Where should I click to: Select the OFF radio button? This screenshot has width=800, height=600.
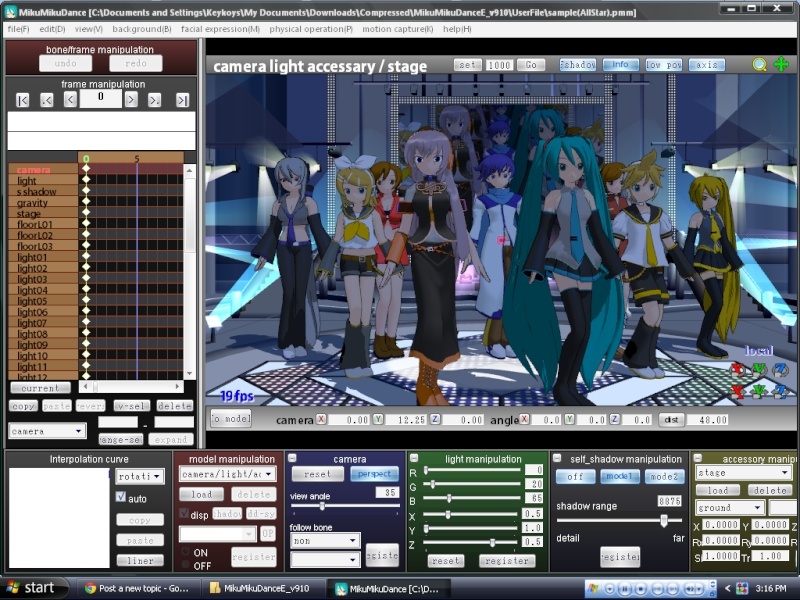pos(186,565)
